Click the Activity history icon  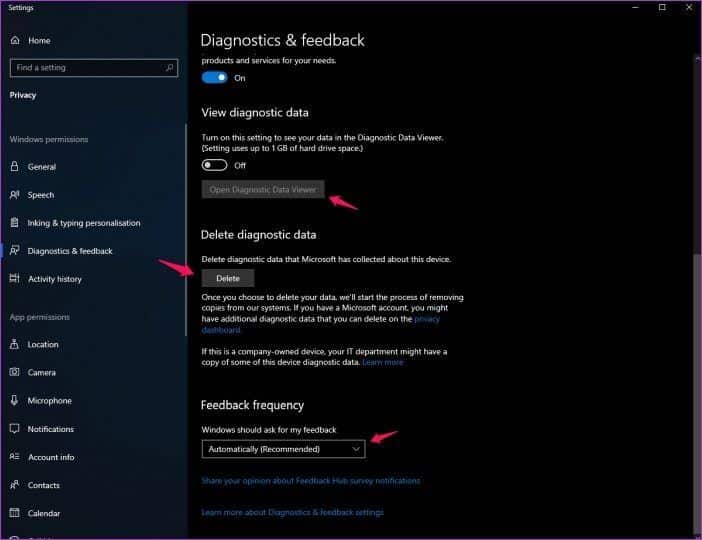click(14, 279)
